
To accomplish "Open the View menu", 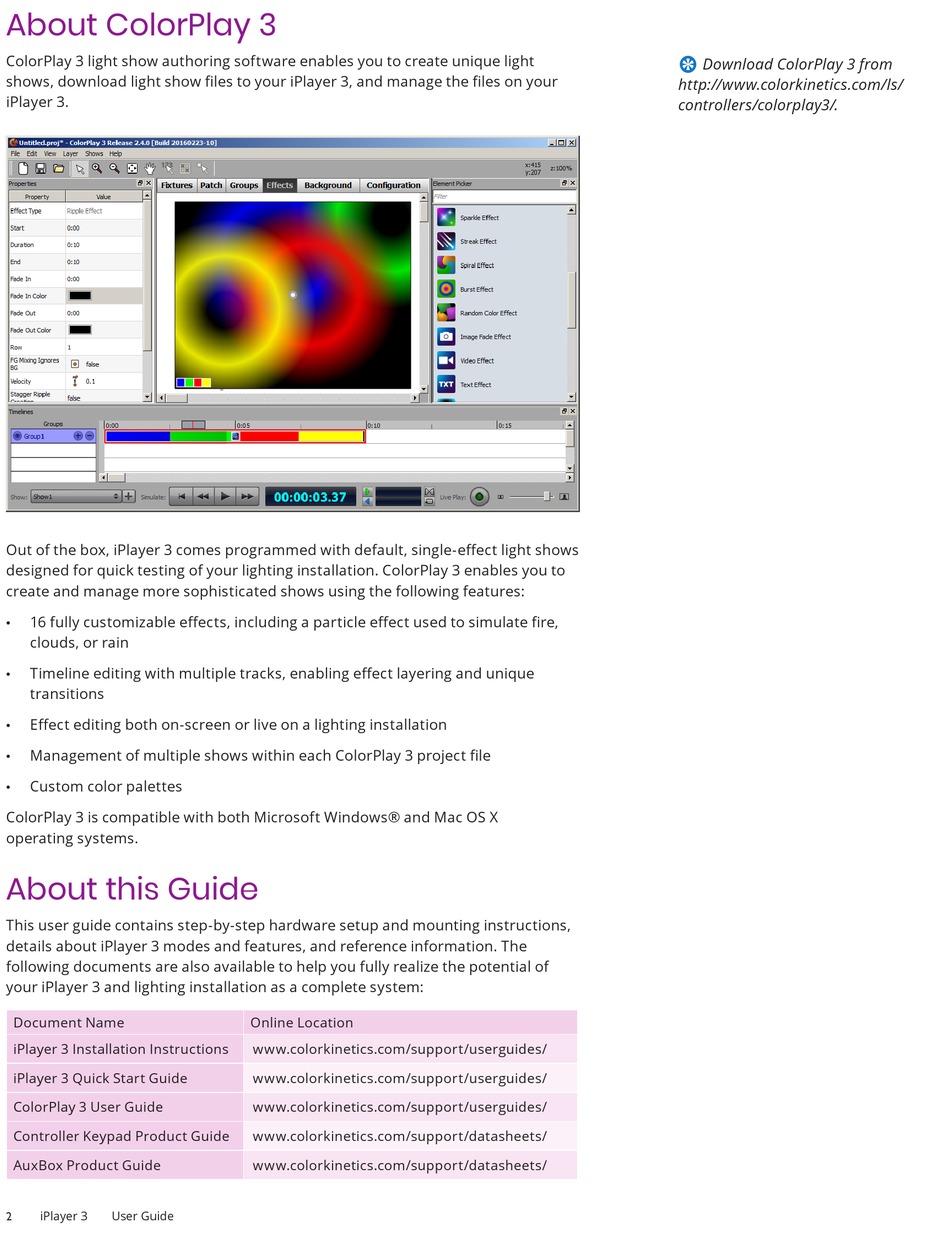I will (x=49, y=154).
